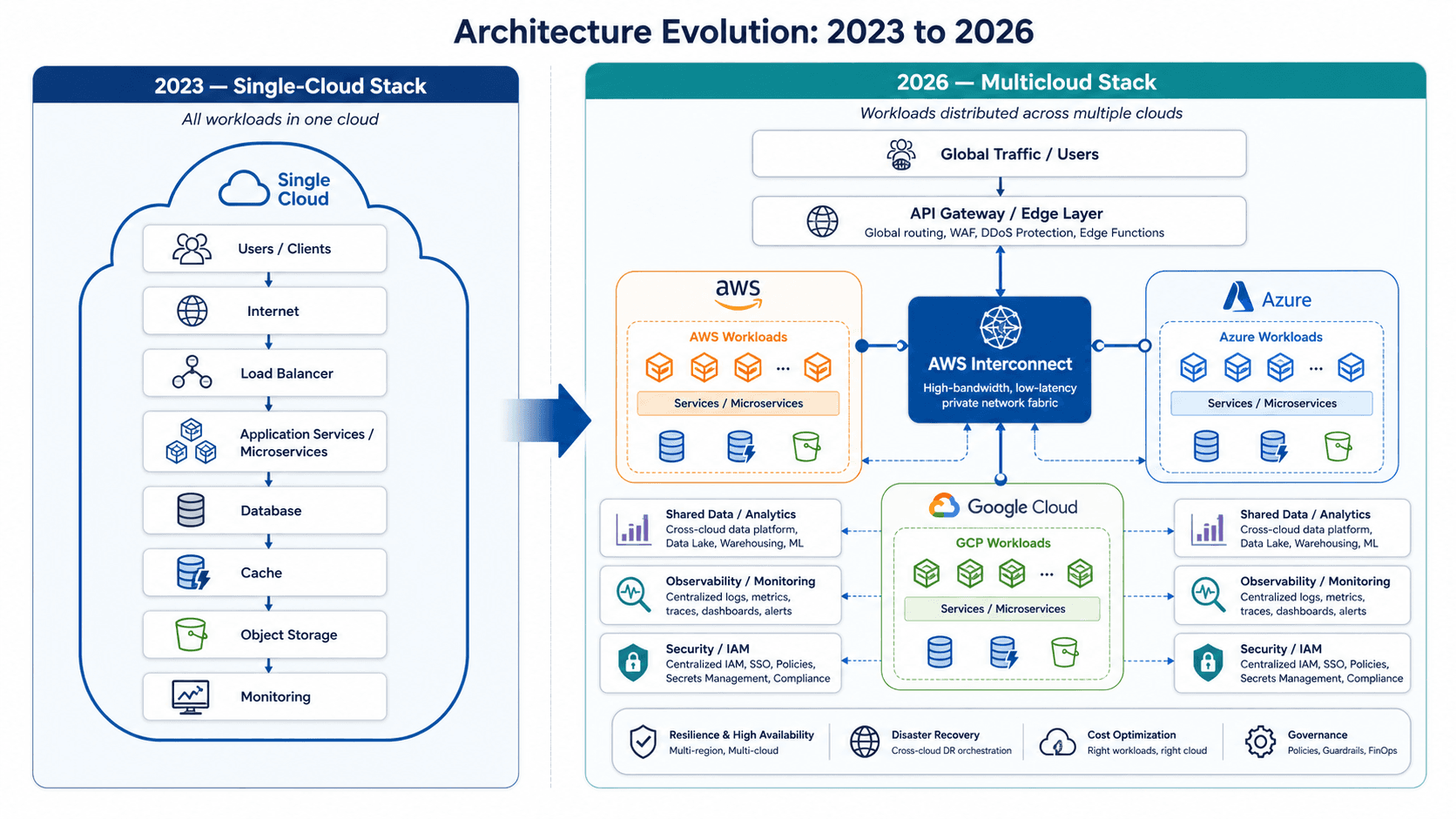1456x819 pixels.
Task: Click "Policies, Guardrails, FinOps" text
Action: pyautogui.click(x=1342, y=750)
